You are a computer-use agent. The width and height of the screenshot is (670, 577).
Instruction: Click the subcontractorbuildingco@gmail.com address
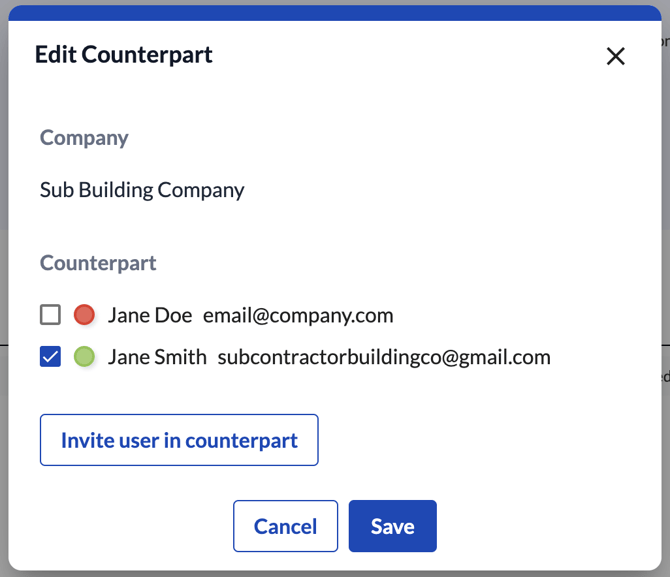click(x=384, y=356)
